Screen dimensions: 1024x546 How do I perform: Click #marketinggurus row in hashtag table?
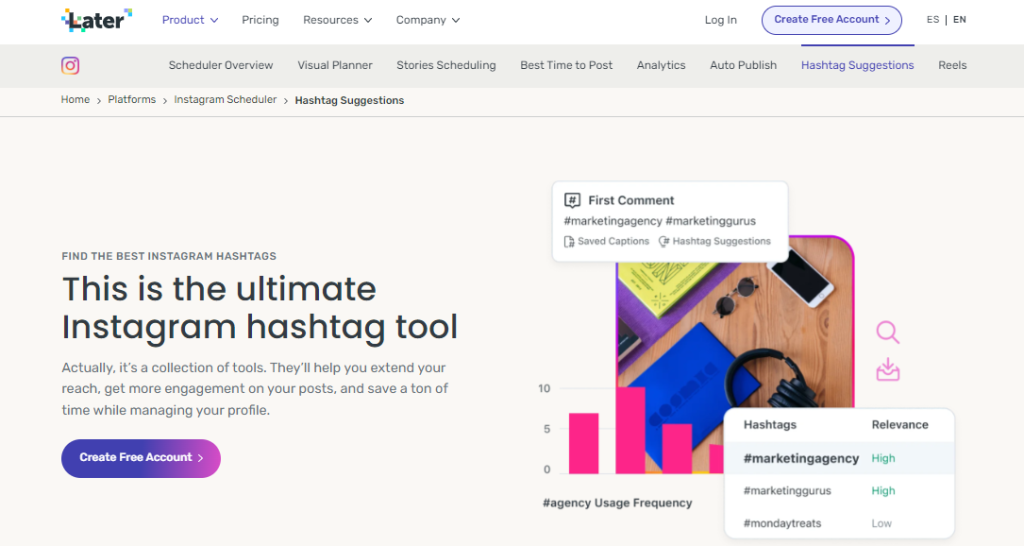click(x=839, y=491)
